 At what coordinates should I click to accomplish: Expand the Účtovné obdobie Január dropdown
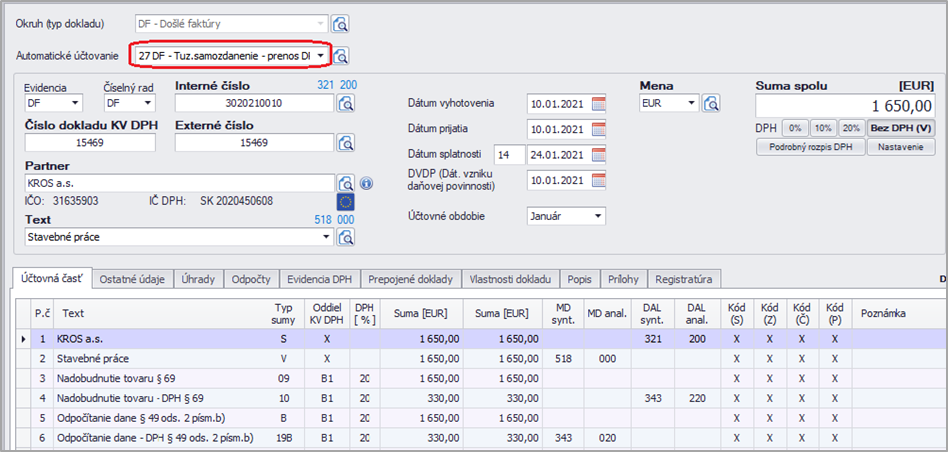[x=597, y=215]
